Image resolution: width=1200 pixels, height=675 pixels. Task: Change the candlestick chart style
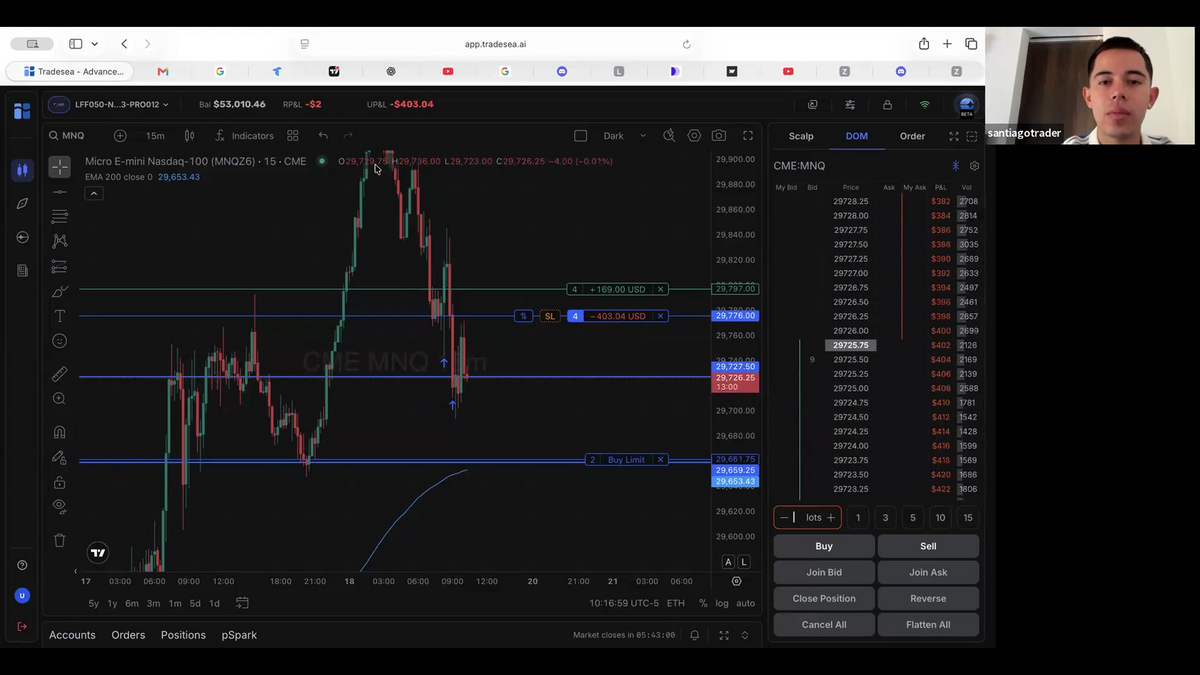(189, 135)
